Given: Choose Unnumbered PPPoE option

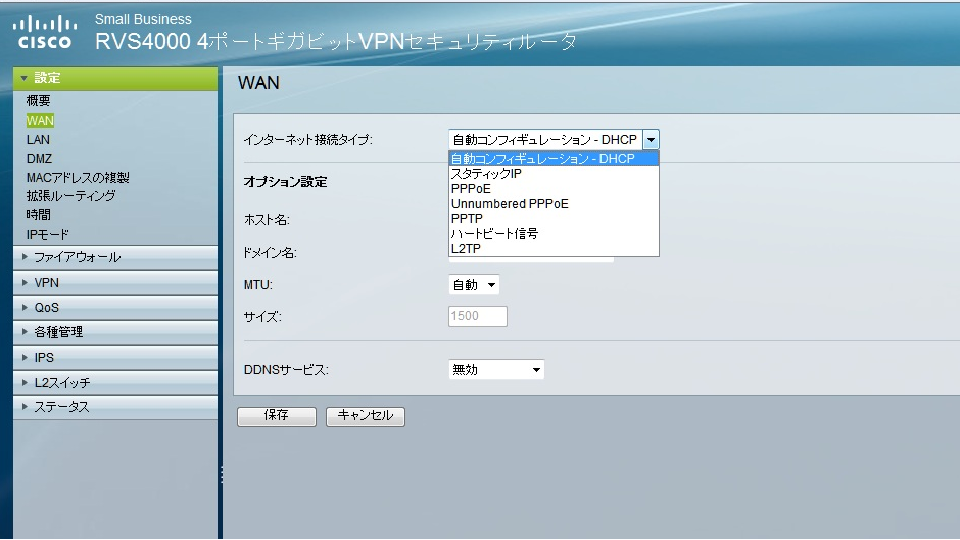Looking at the screenshot, I should (x=553, y=203).
